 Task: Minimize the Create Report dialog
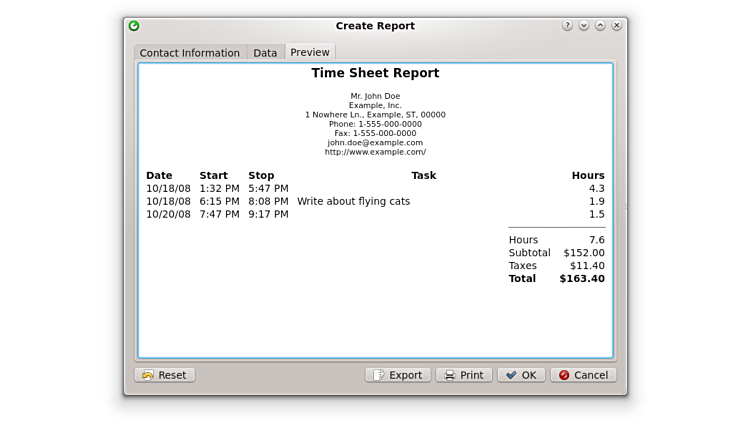[x=584, y=26]
